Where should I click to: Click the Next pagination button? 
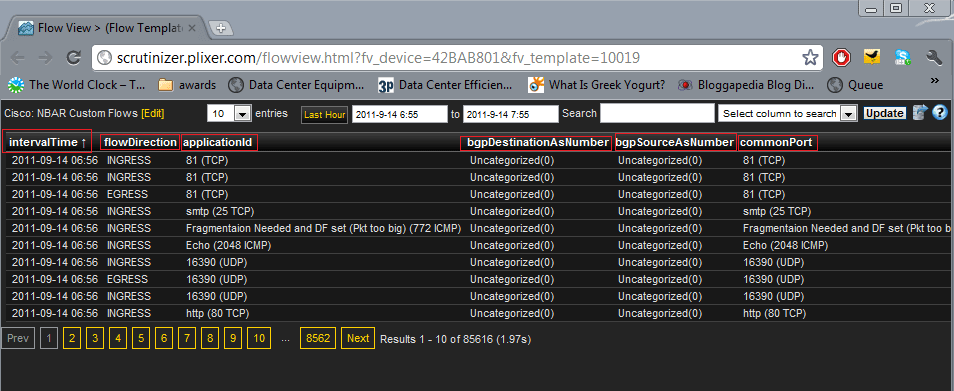coord(358,338)
